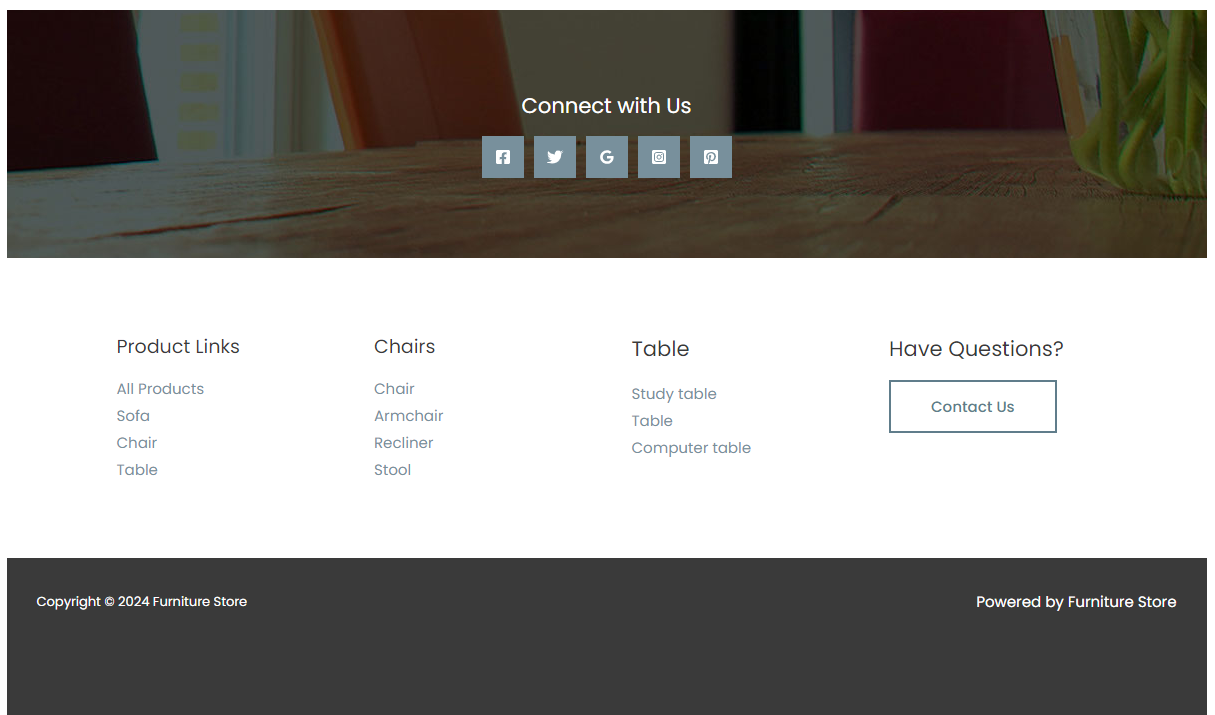This screenshot has width=1215, height=715.
Task: Open the Instagram social icon
Action: (659, 157)
